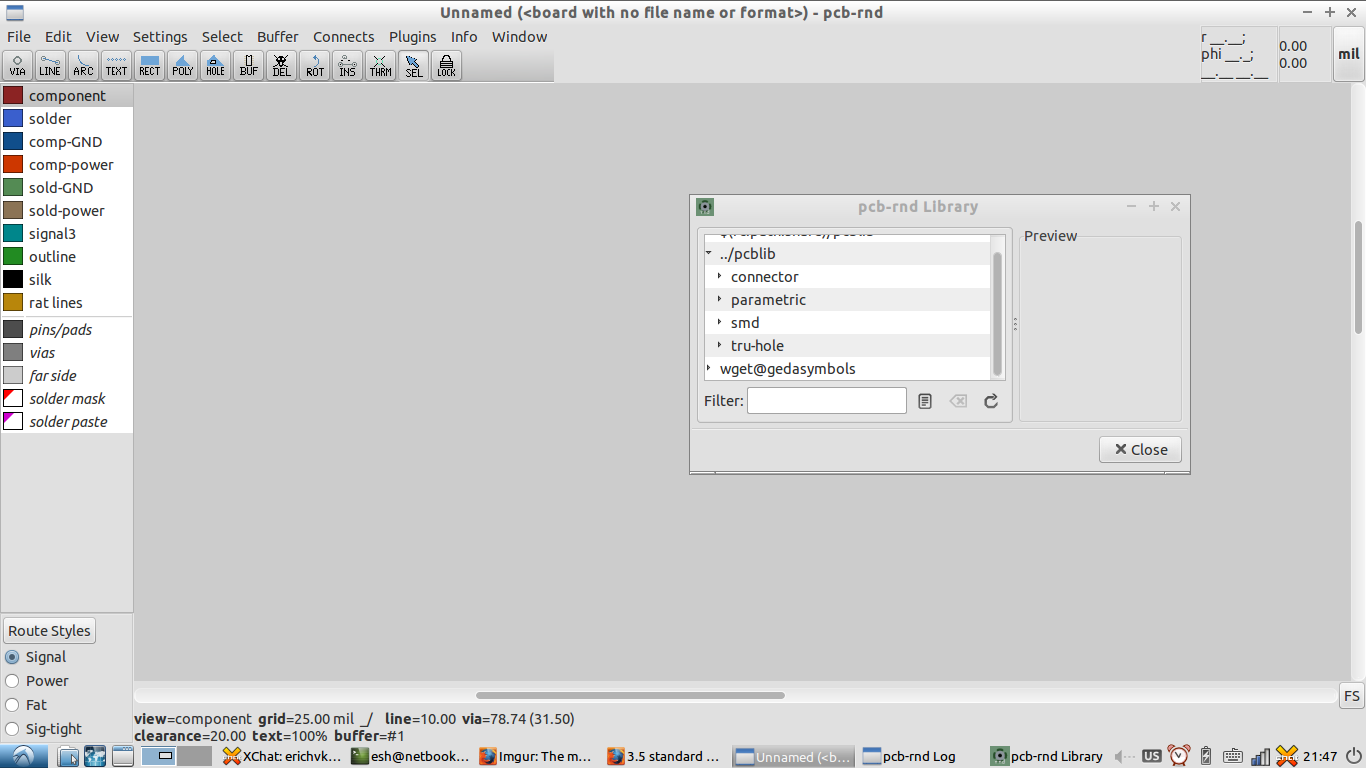Click the FS fullscreen button
The image size is (1366, 768).
pyautogui.click(x=1351, y=696)
